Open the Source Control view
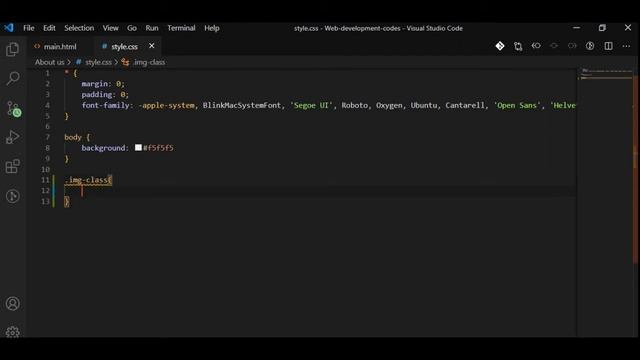Image resolution: width=640 pixels, height=360 pixels. [13, 109]
